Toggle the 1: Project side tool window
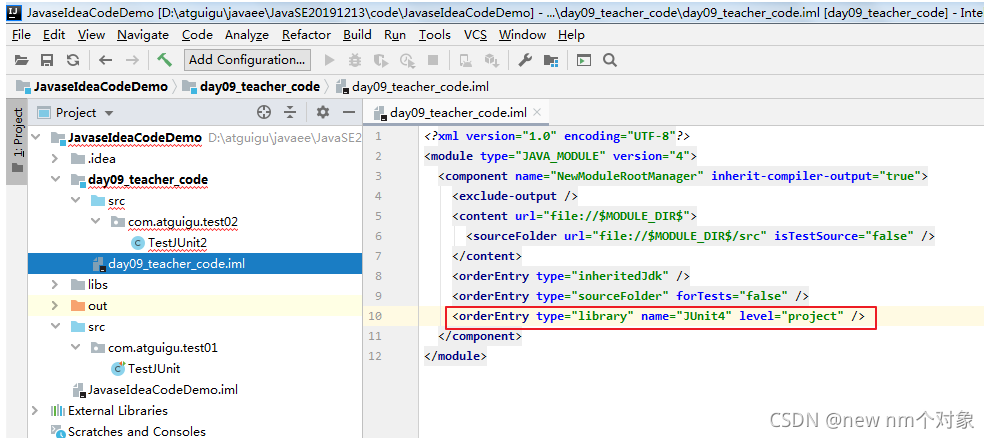The image size is (990, 438). pyautogui.click(x=17, y=141)
